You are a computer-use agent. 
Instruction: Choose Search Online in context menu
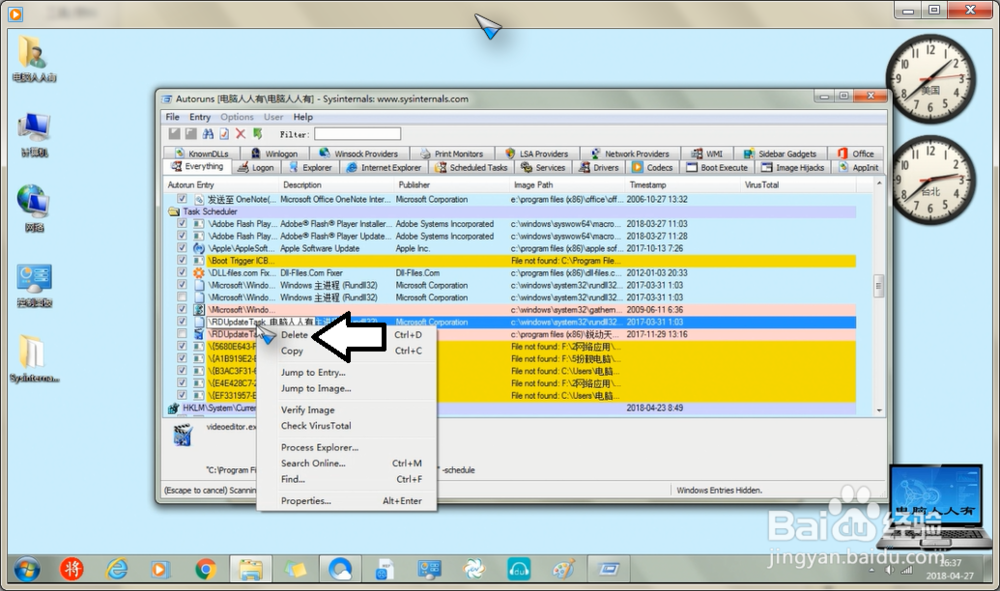[x=313, y=463]
